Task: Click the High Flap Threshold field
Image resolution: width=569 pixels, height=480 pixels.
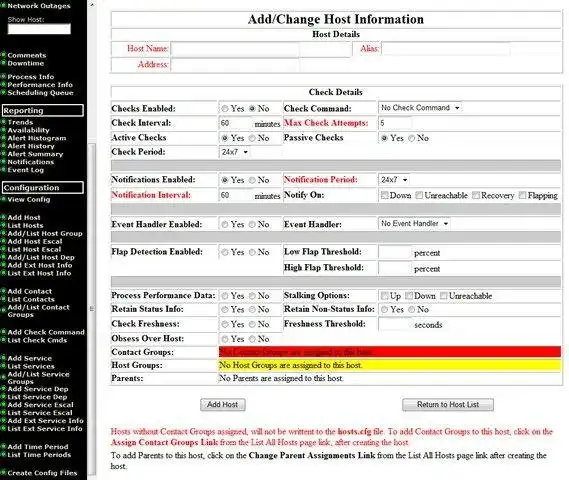Action: click(395, 268)
